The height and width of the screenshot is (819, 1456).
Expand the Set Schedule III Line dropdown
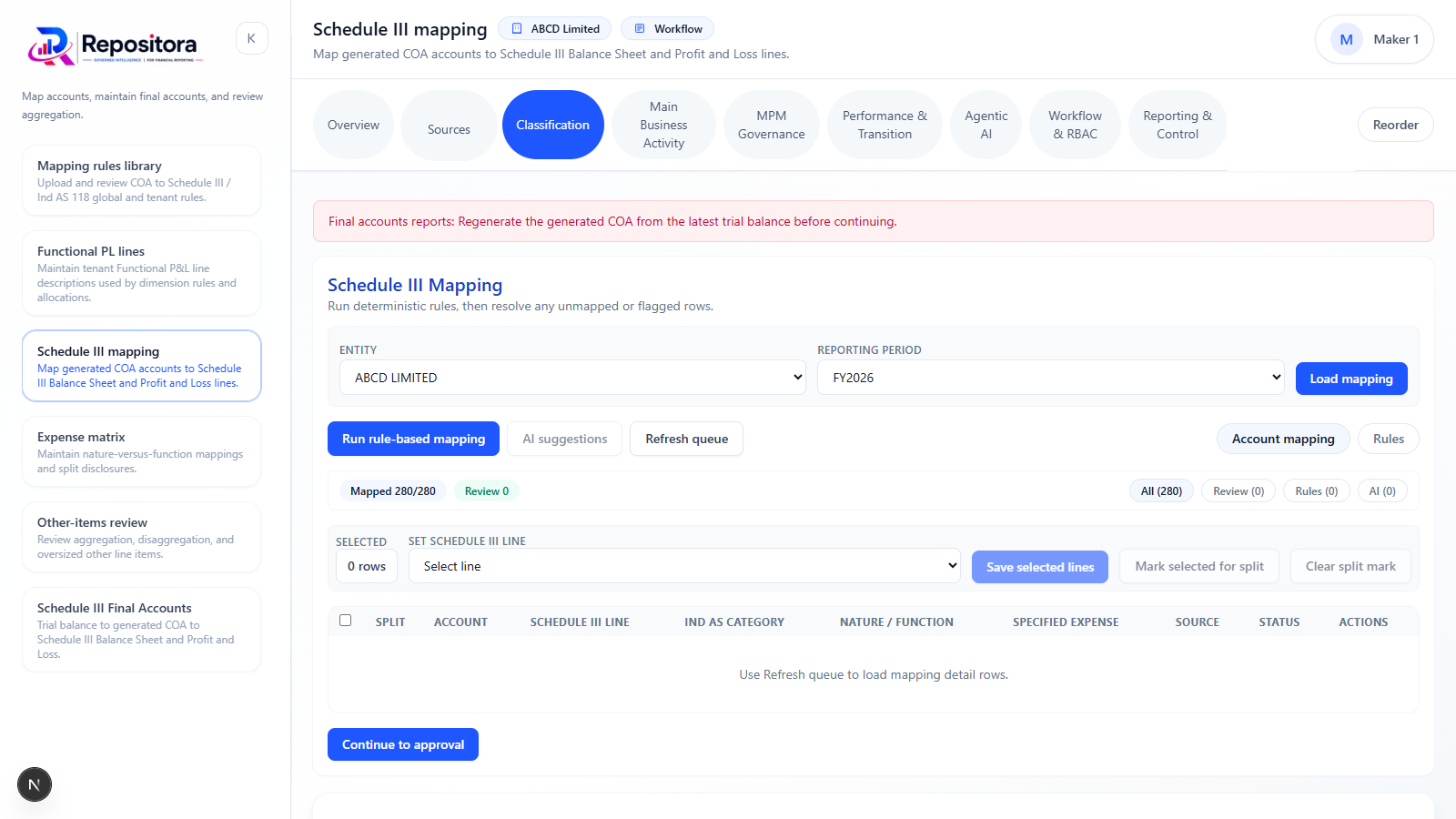(x=685, y=566)
